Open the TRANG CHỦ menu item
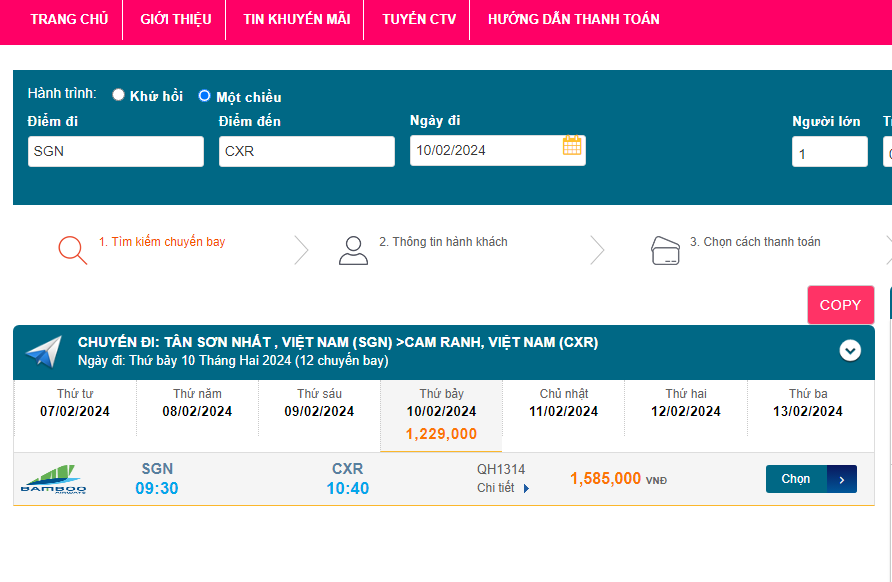Viewport: 892px width, 582px height. pyautogui.click(x=69, y=19)
